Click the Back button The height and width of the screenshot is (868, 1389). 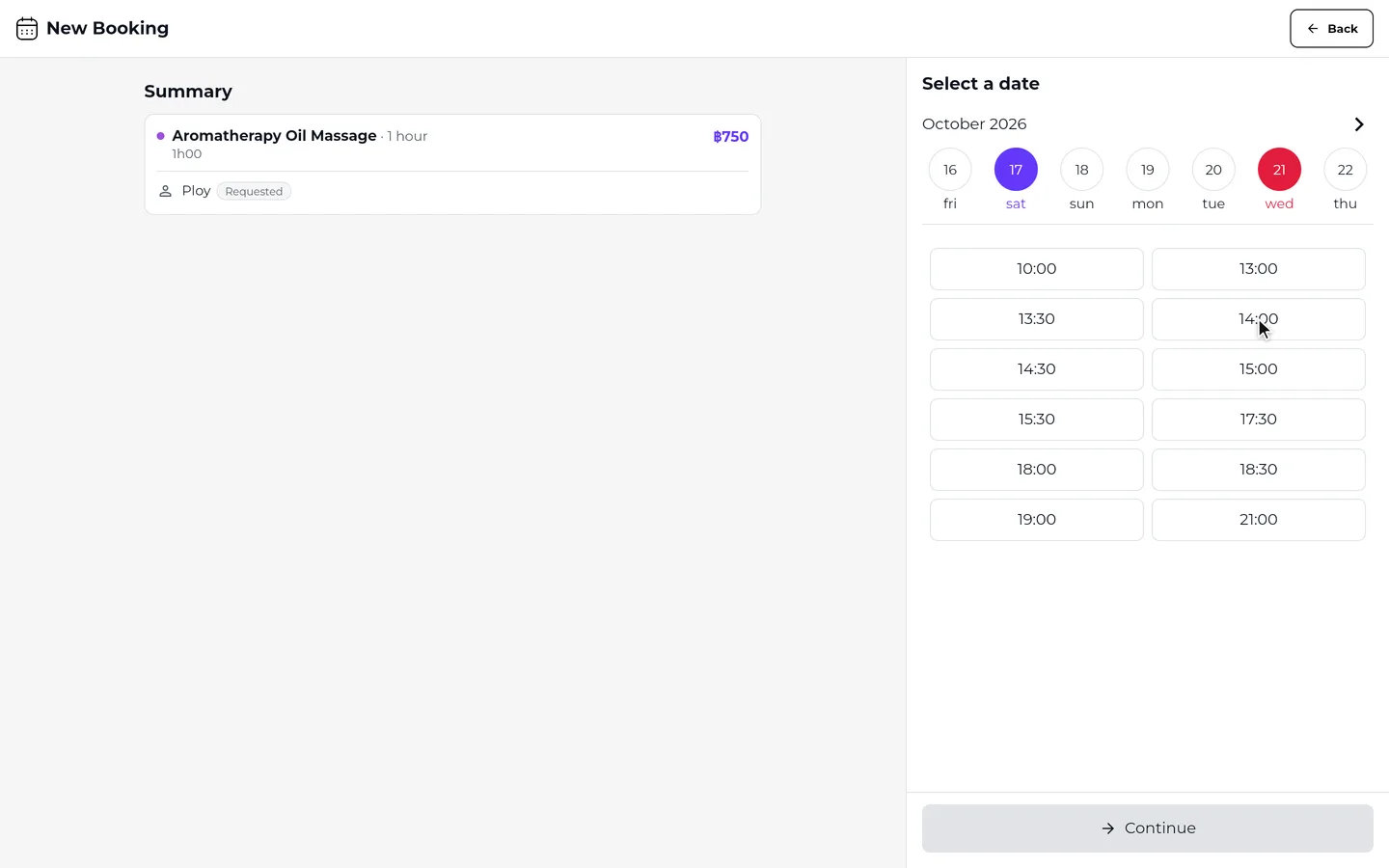[x=1331, y=29]
